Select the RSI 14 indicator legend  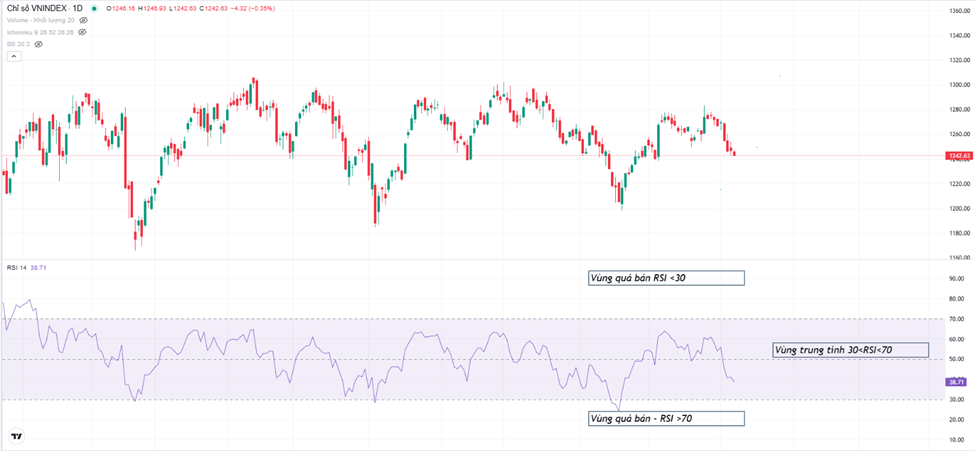[x=14, y=268]
